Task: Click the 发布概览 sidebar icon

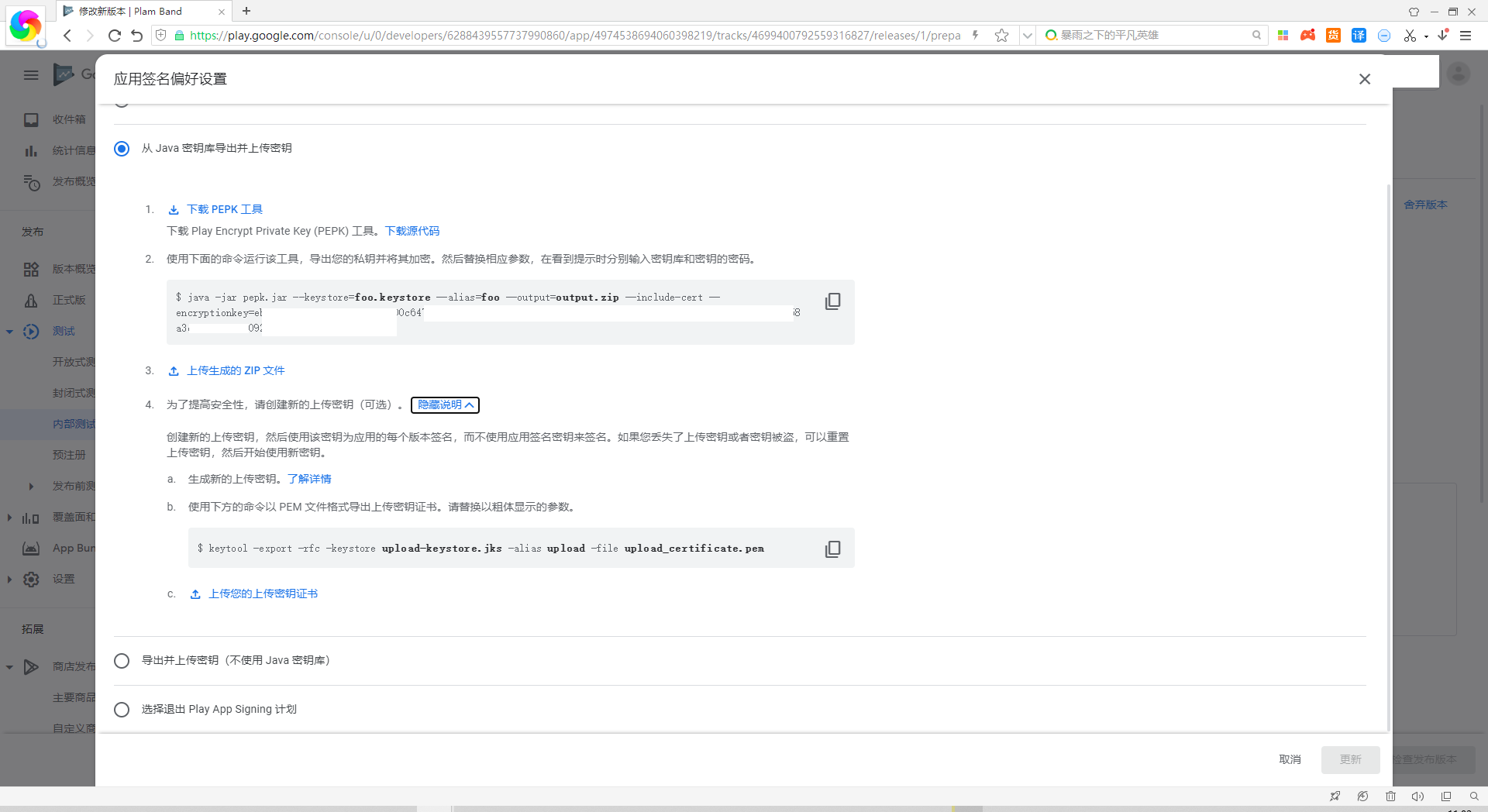Action: point(31,182)
